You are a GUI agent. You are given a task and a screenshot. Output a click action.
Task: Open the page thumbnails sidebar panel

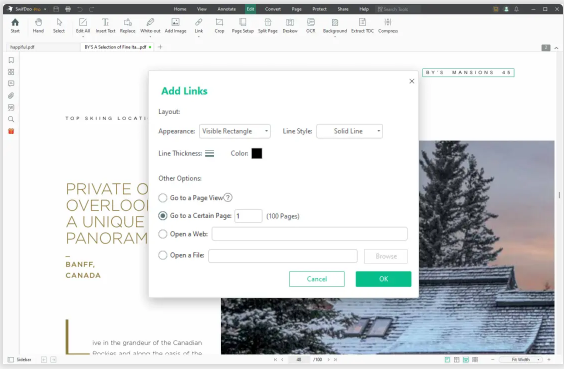pos(11,72)
